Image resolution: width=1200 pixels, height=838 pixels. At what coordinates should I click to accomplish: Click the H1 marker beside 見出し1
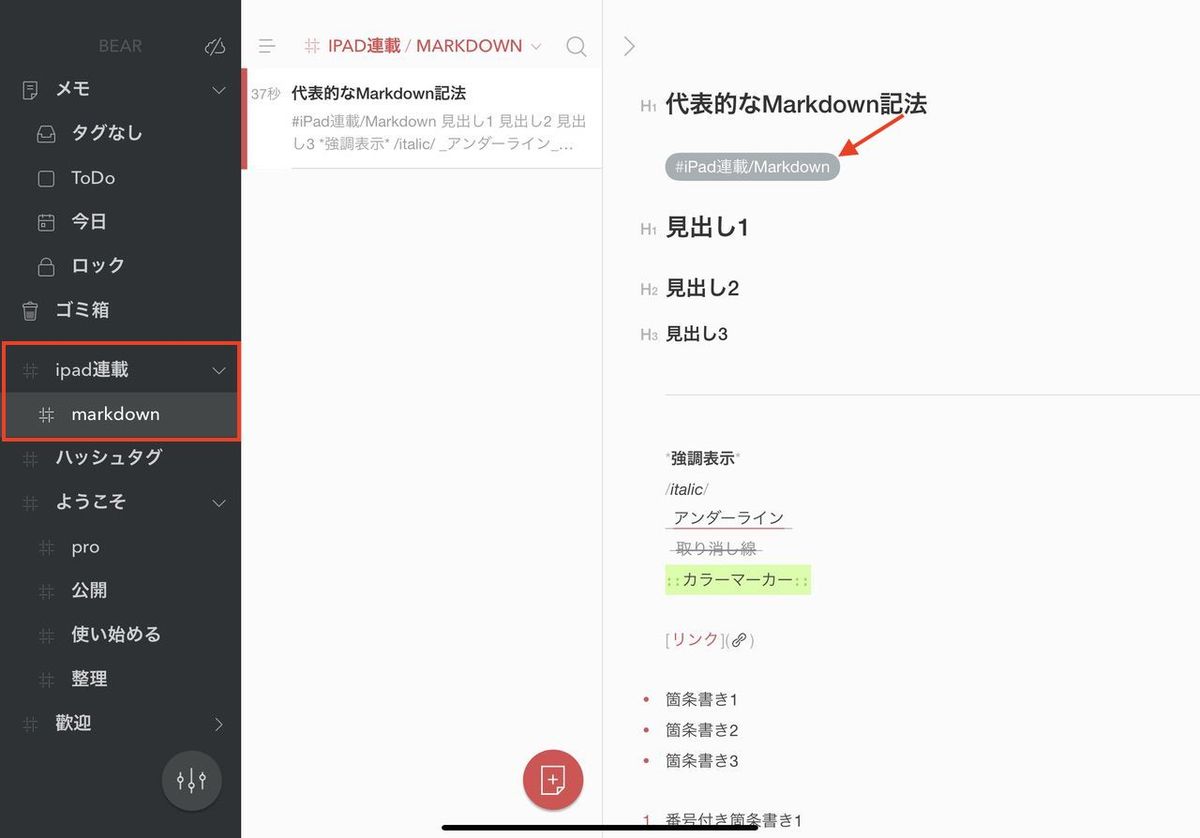point(649,229)
